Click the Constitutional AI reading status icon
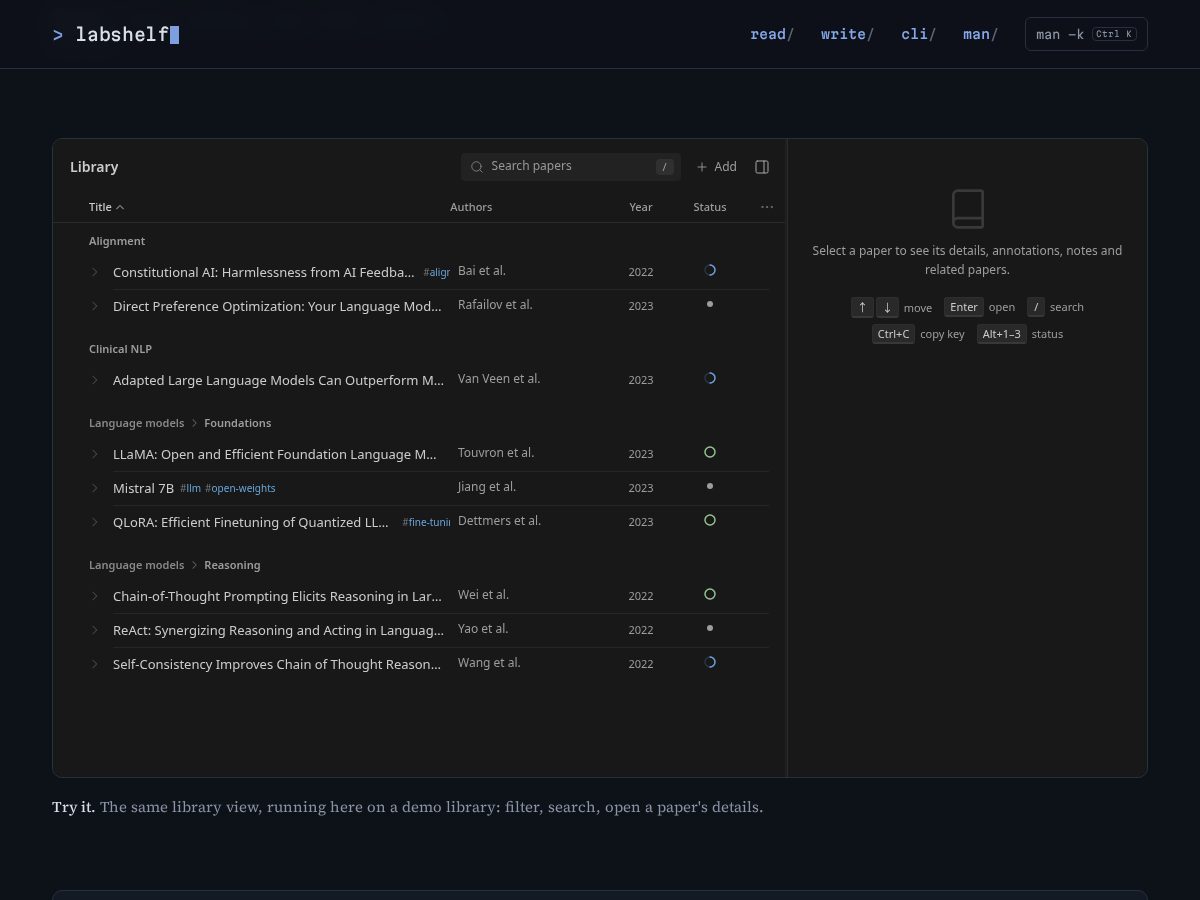The width and height of the screenshot is (1200, 900). pos(710,270)
